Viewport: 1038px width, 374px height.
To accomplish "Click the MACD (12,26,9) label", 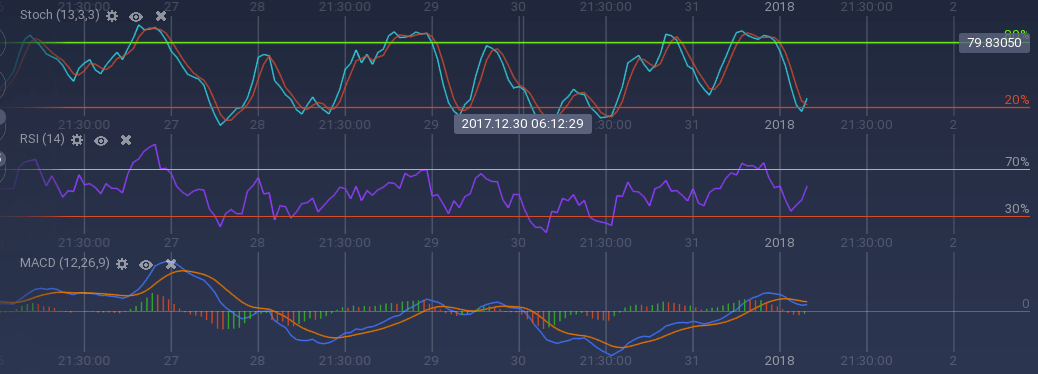I will (65, 263).
